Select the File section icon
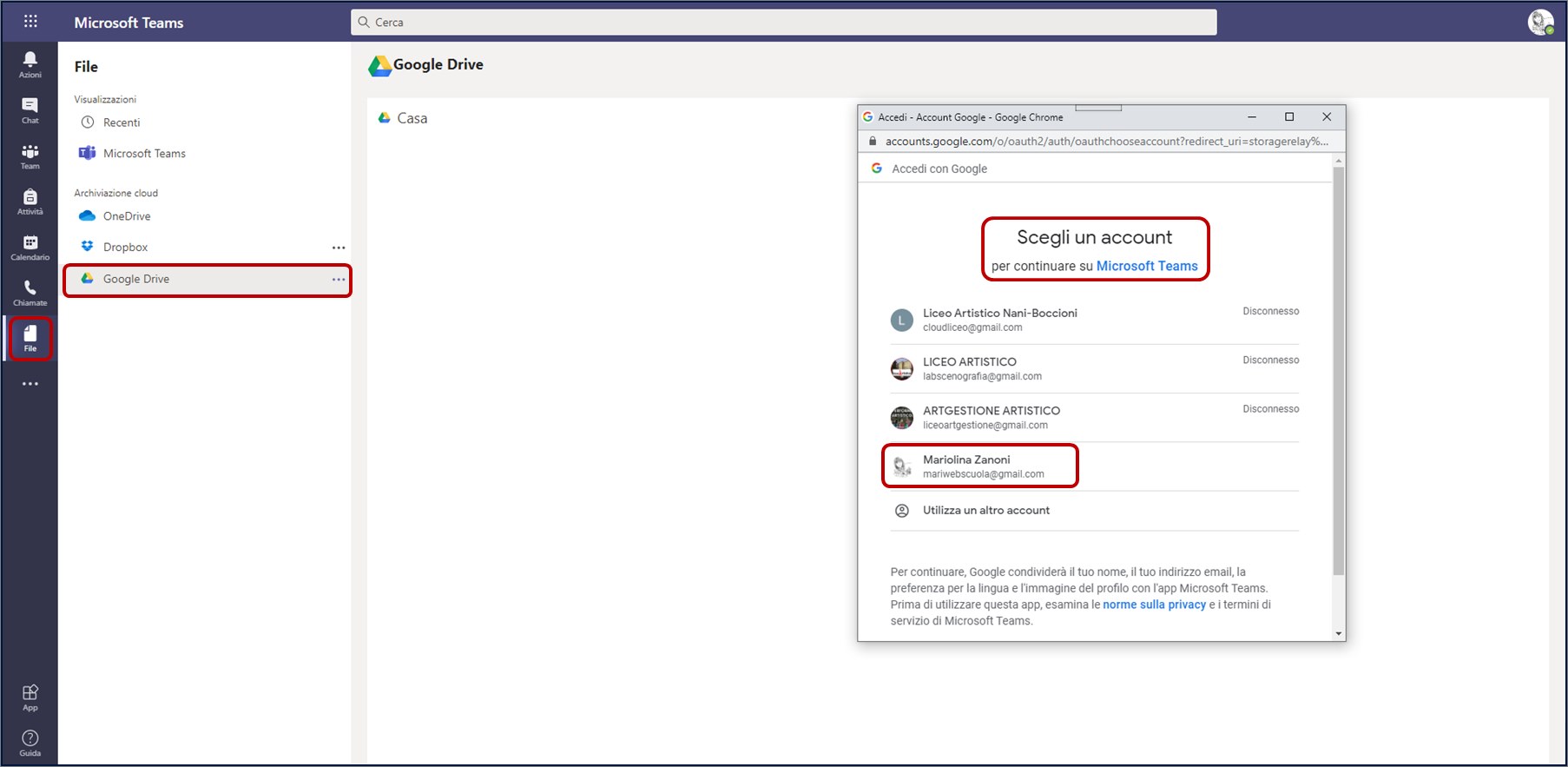 coord(30,338)
